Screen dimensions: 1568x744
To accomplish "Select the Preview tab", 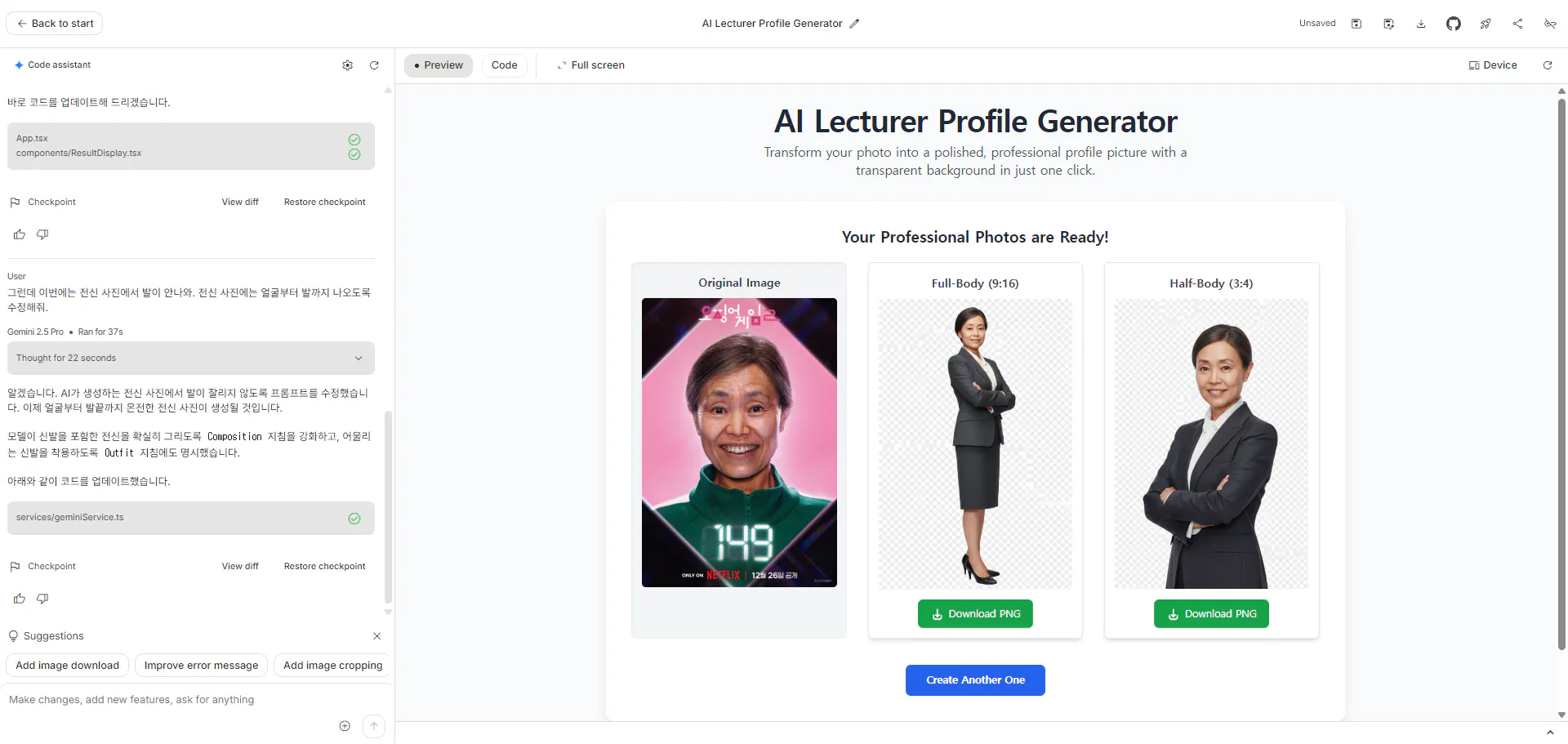I will pyautogui.click(x=439, y=65).
